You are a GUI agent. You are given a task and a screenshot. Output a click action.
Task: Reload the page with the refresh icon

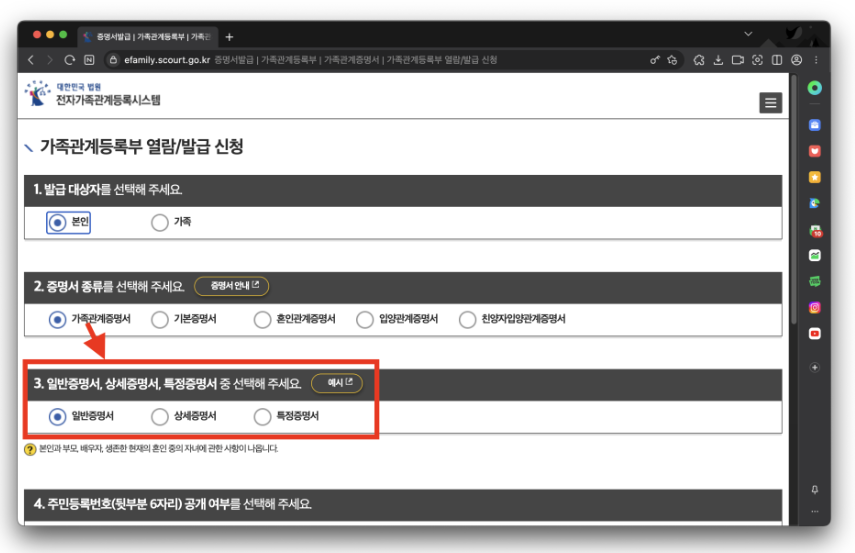(70, 60)
